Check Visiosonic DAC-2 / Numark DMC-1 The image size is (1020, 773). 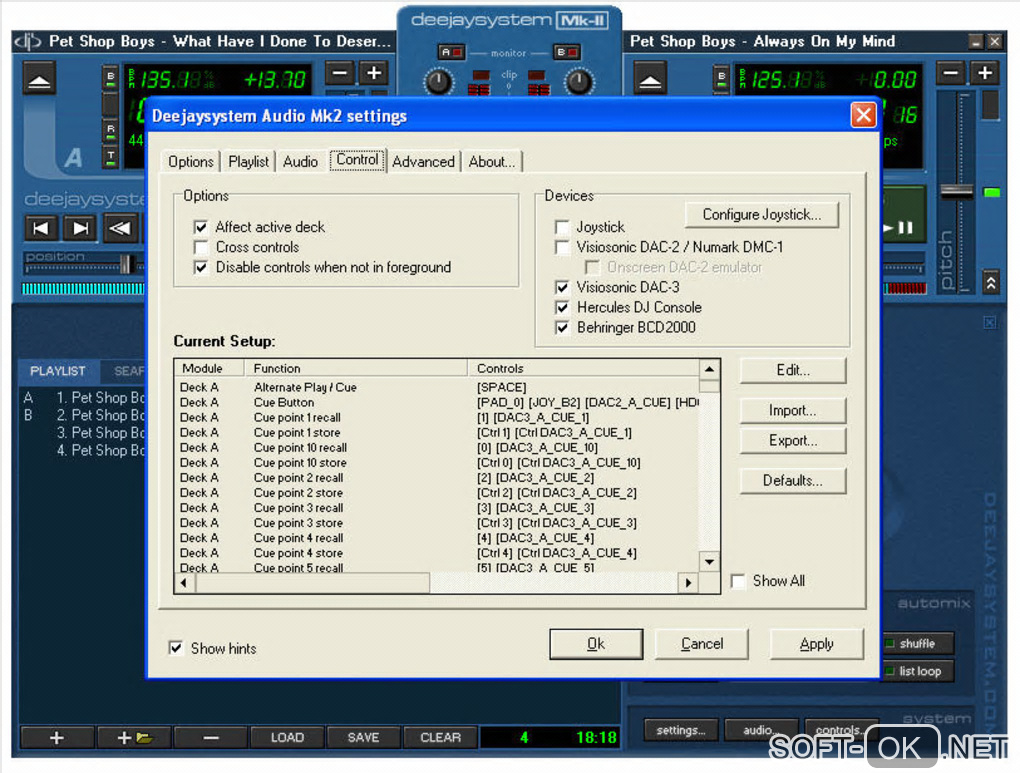(x=562, y=247)
